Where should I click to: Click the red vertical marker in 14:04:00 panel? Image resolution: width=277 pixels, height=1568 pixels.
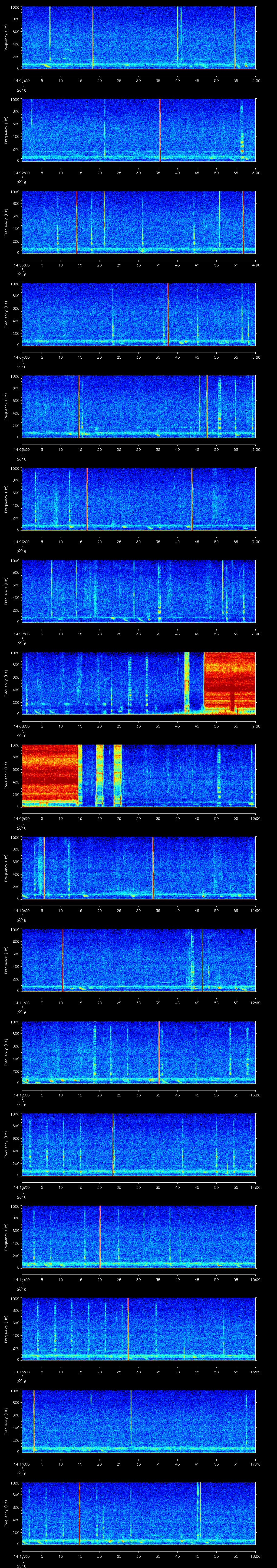(x=168, y=314)
